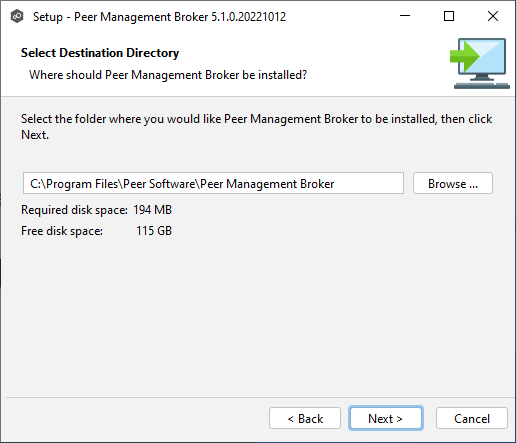Click the installer monitor graphic with green arrow

[x=480, y=63]
